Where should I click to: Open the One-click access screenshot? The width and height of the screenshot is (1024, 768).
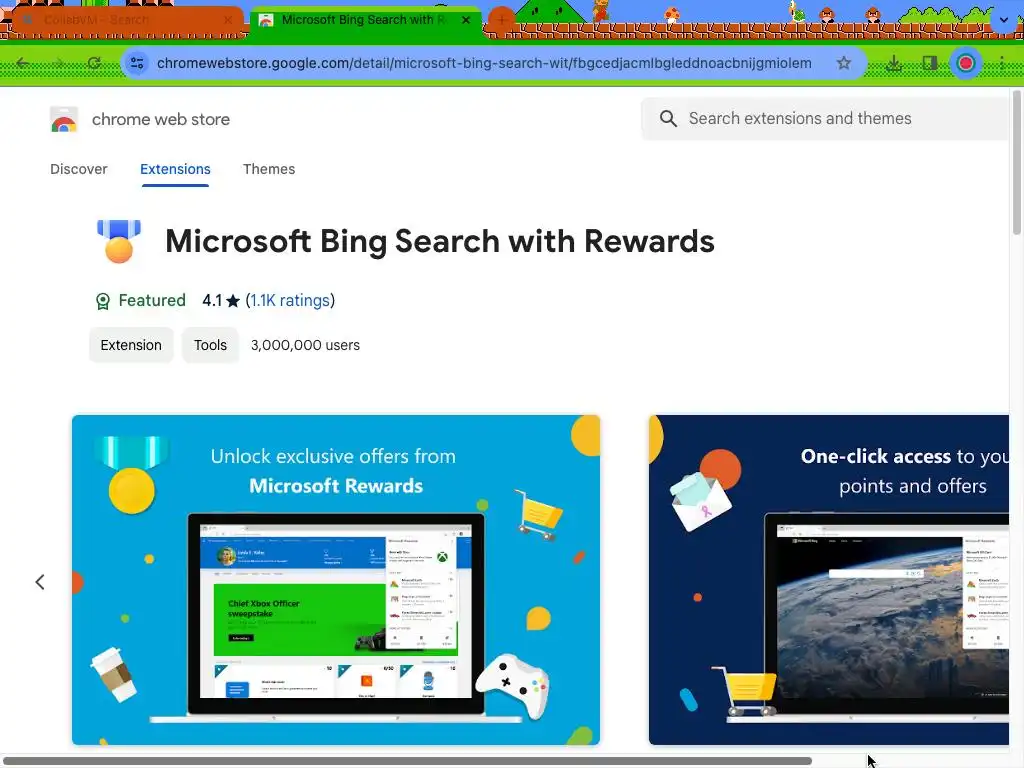(829, 580)
